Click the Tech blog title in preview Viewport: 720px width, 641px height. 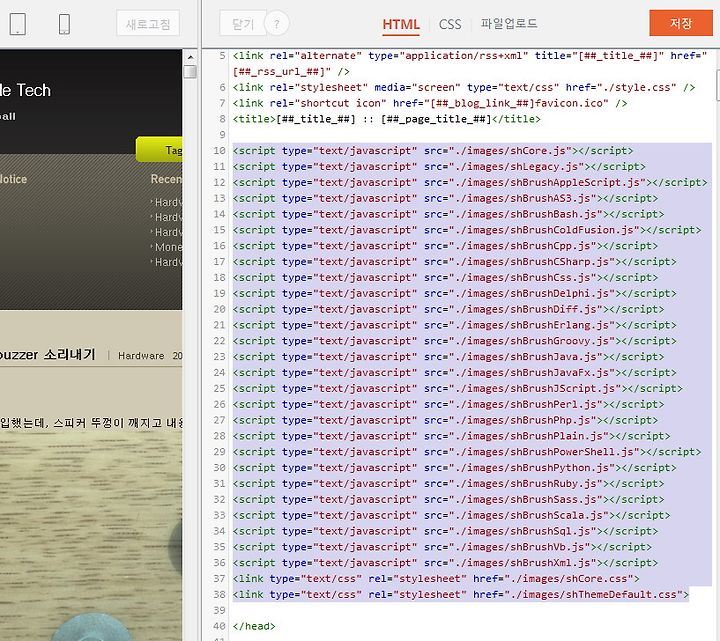pos(26,90)
